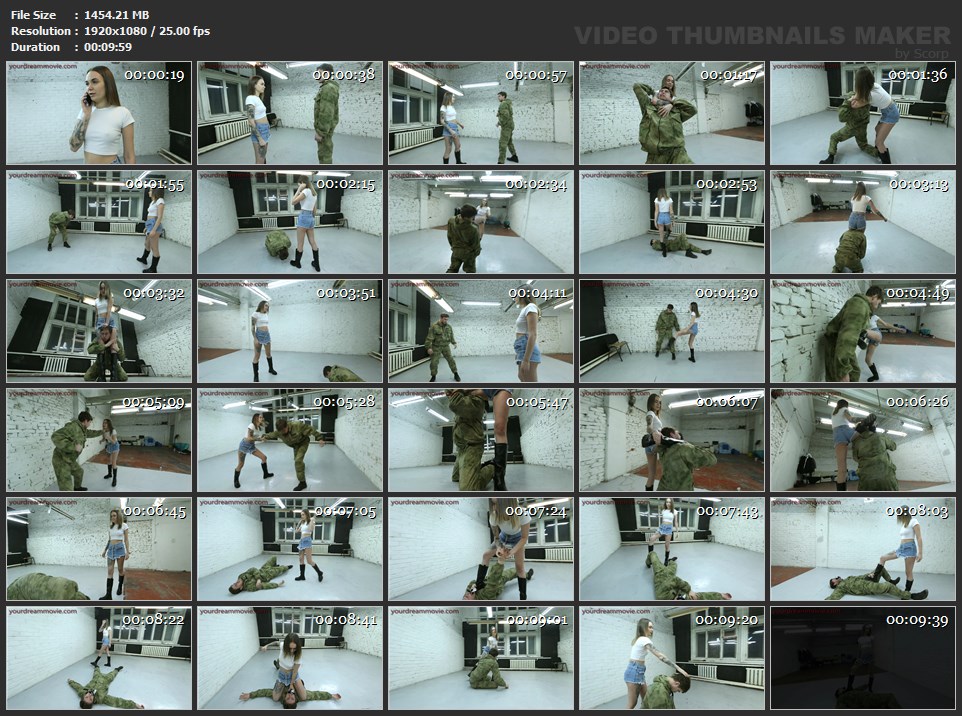Viewport: 962px width, 716px height.
Task: Open the thumbnail at 00:06:45
Action: [x=98, y=549]
